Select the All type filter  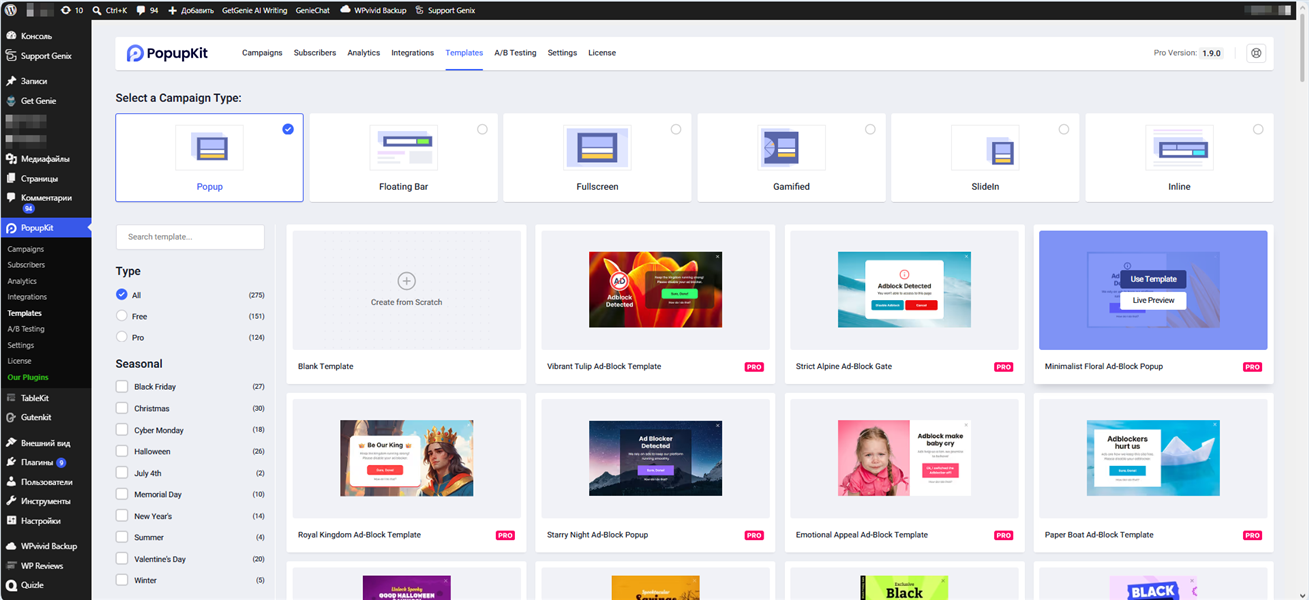tap(122, 295)
